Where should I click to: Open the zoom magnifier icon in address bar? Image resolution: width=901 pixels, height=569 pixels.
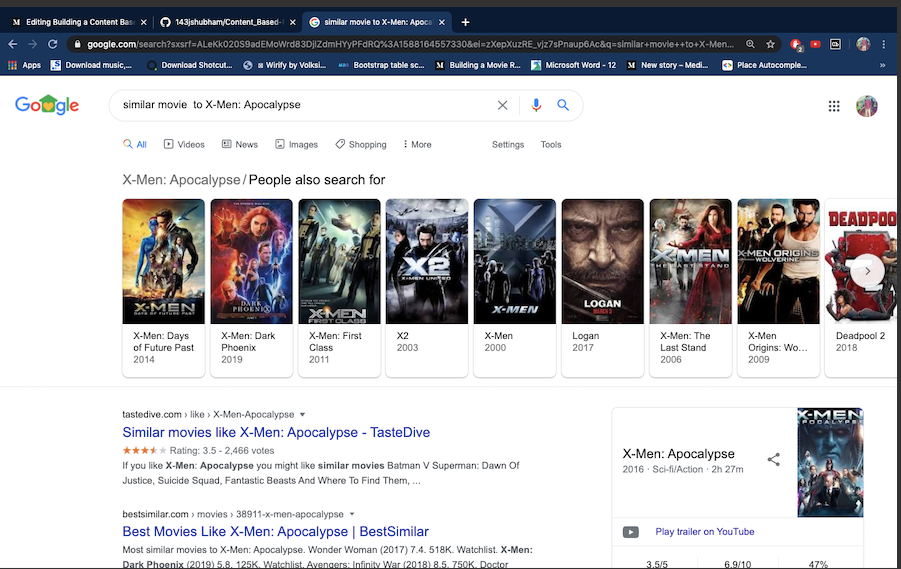point(750,44)
